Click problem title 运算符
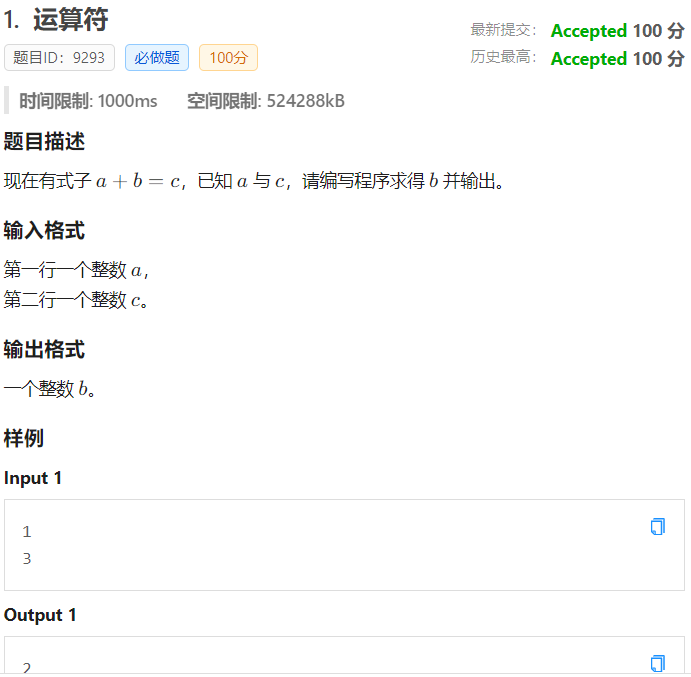The image size is (691, 677). click(x=71, y=20)
